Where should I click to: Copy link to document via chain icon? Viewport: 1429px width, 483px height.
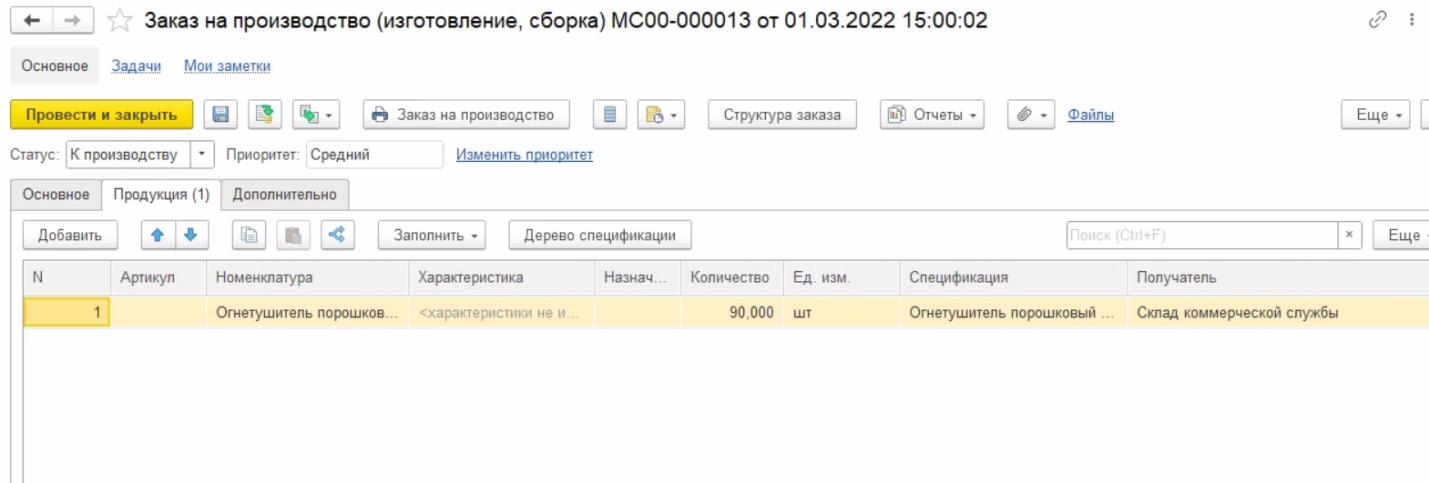1378,20
